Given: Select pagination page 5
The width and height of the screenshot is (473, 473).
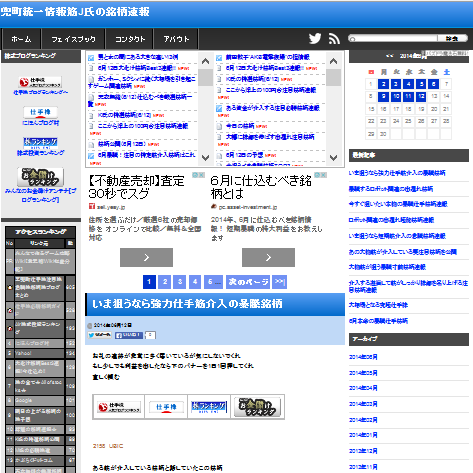Looking at the screenshot, I should click(x=214, y=282).
